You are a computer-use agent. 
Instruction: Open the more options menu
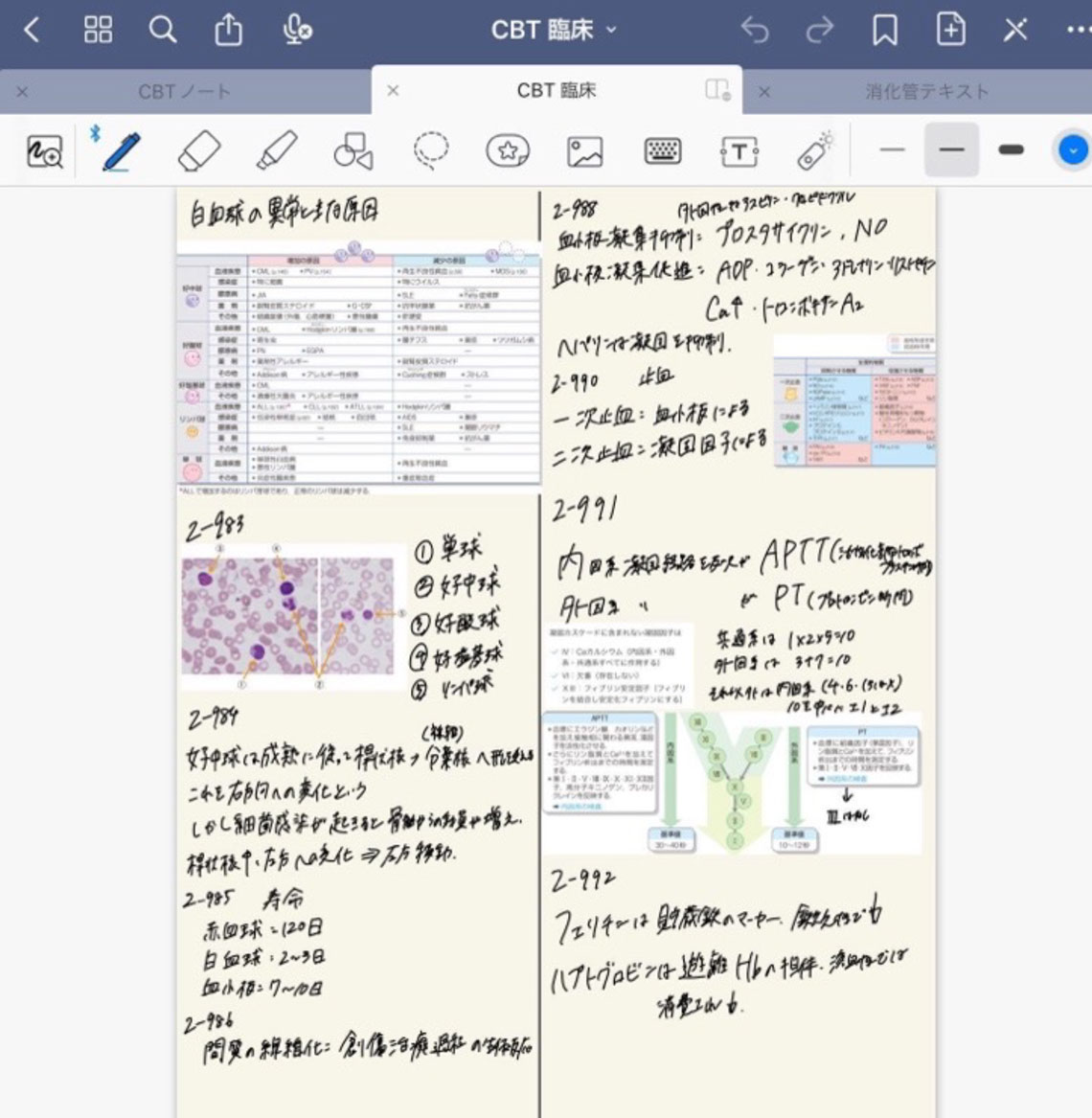coord(1078,30)
